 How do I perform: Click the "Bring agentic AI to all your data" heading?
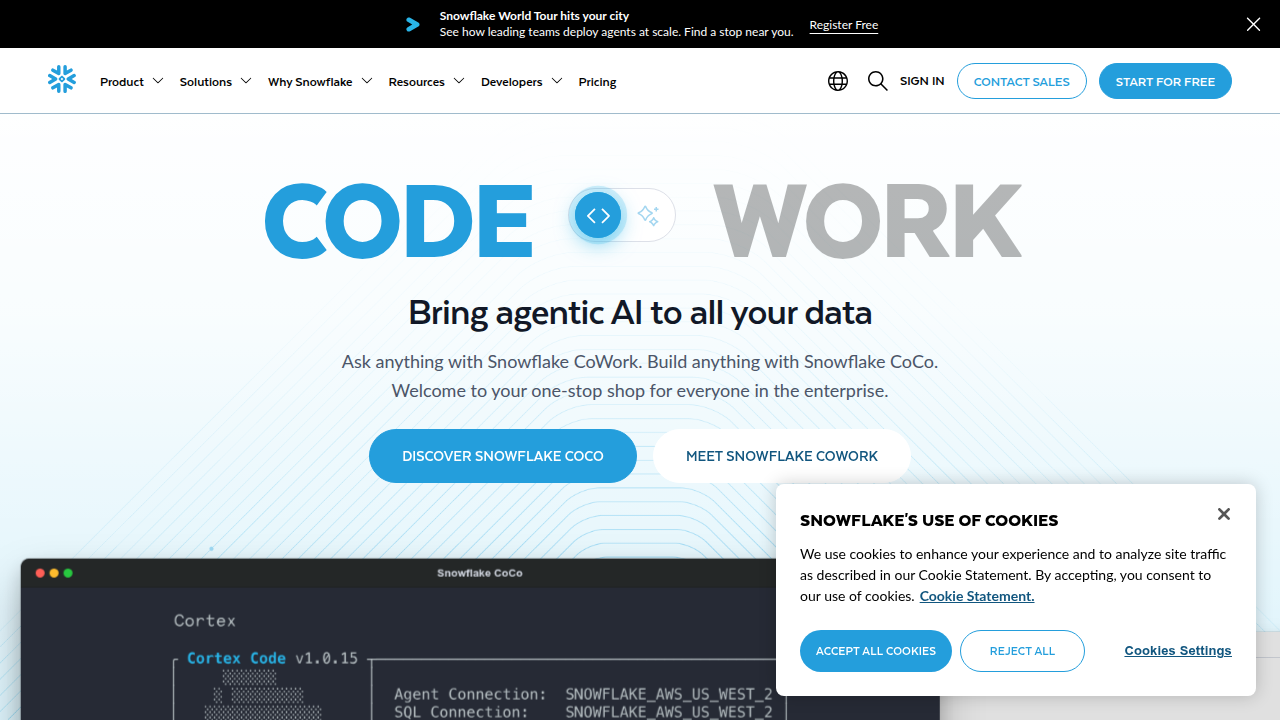tap(640, 313)
